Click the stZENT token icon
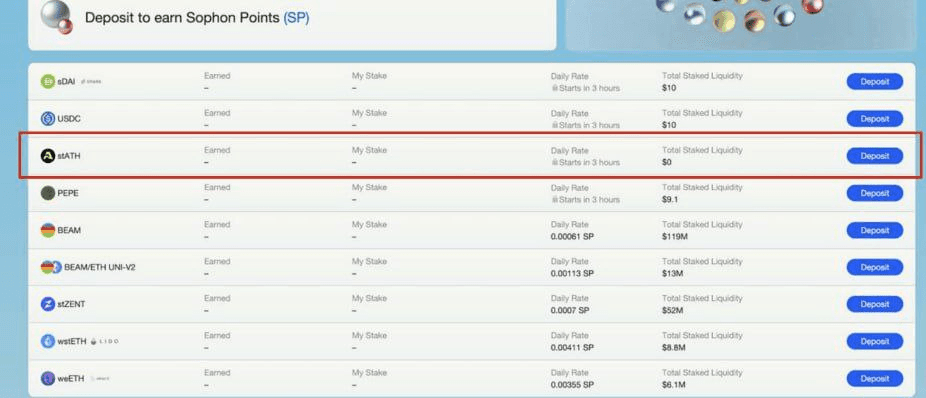Viewport: 926px width, 398px height. (48, 304)
